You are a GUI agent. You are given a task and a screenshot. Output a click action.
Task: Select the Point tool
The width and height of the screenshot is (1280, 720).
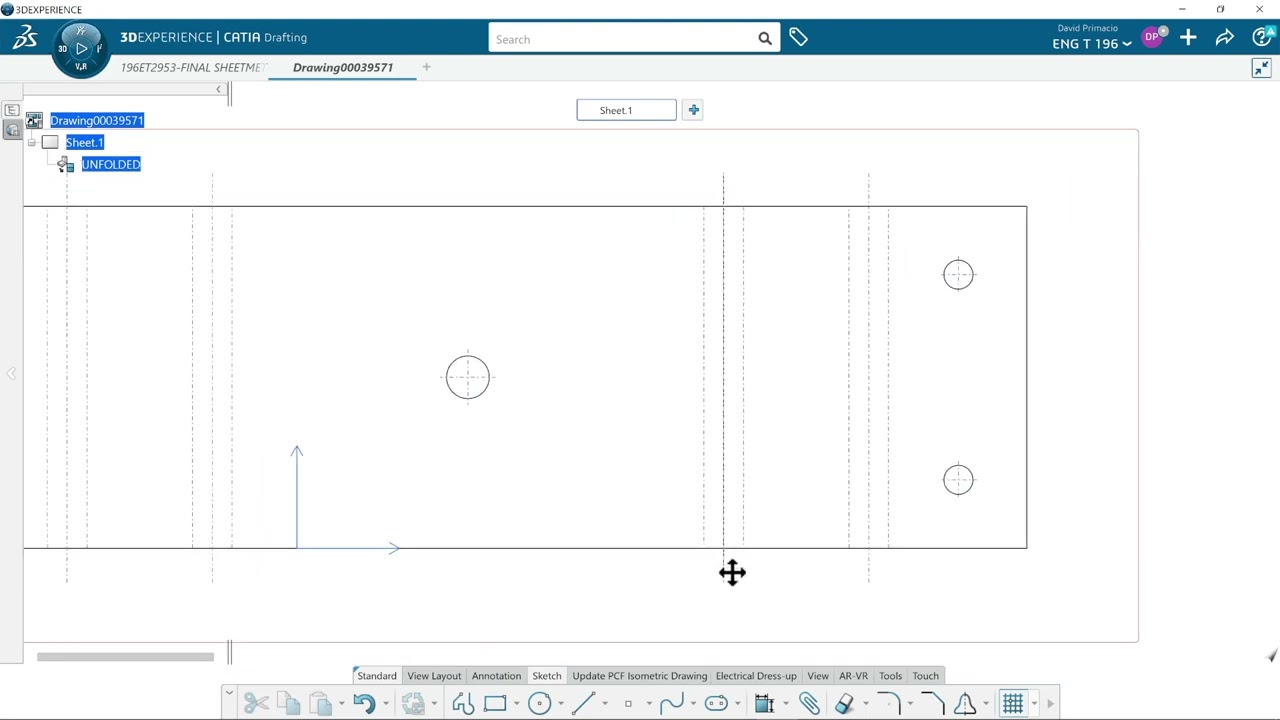pyautogui.click(x=628, y=704)
